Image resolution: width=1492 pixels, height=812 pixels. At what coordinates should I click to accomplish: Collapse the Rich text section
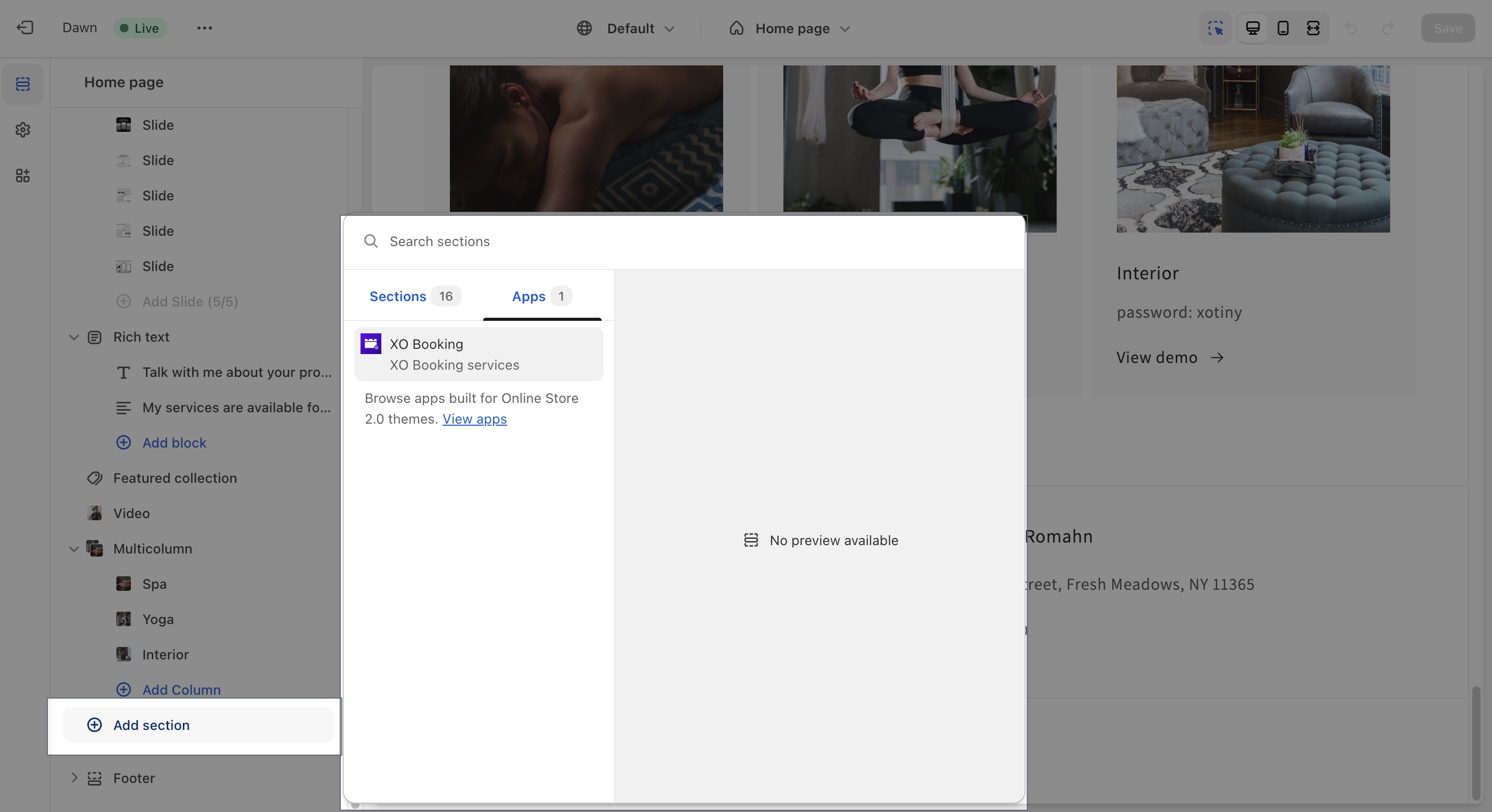(x=74, y=337)
